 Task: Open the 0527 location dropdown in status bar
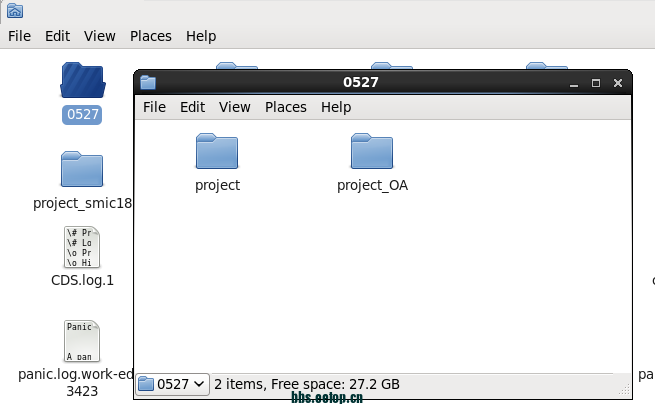coord(173,384)
